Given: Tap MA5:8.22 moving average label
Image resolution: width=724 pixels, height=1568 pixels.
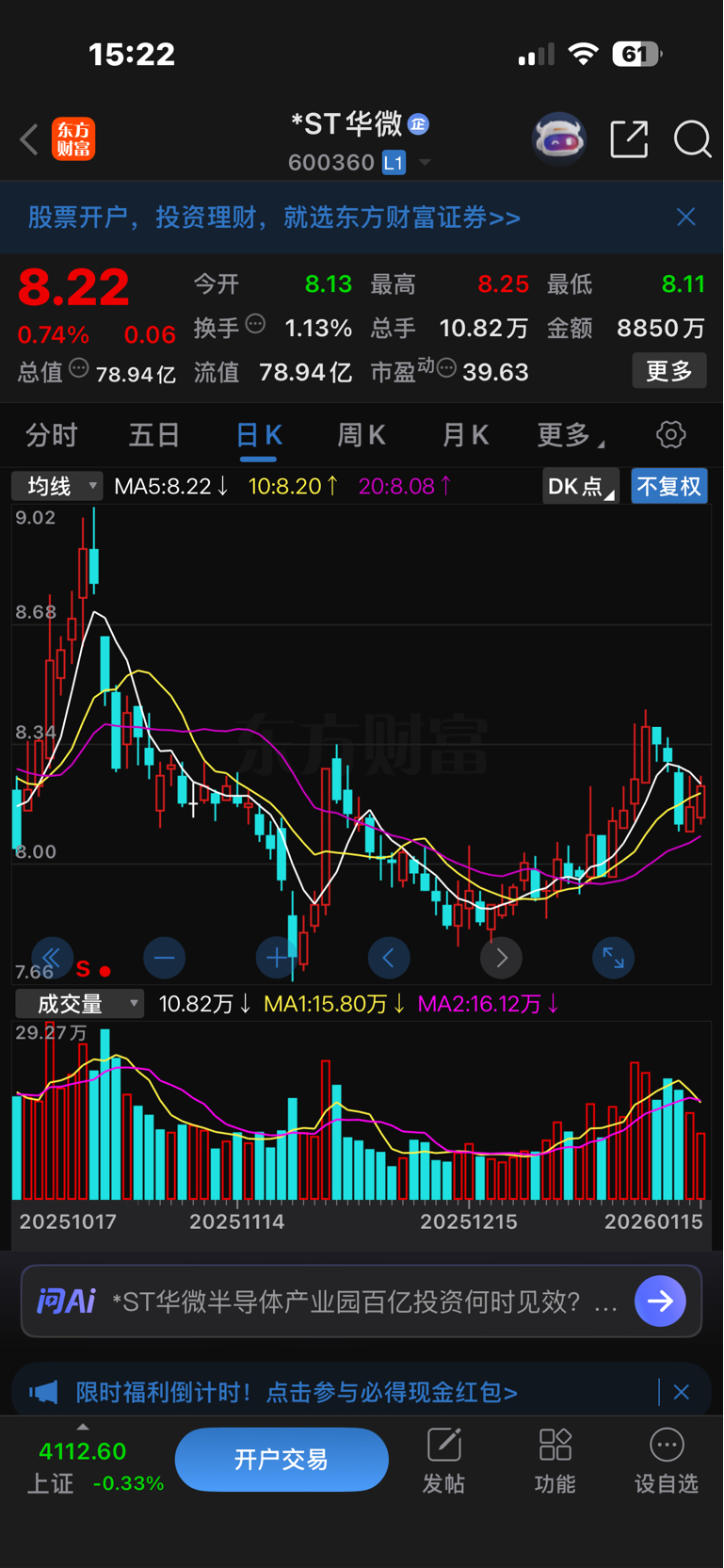Looking at the screenshot, I should click(170, 486).
